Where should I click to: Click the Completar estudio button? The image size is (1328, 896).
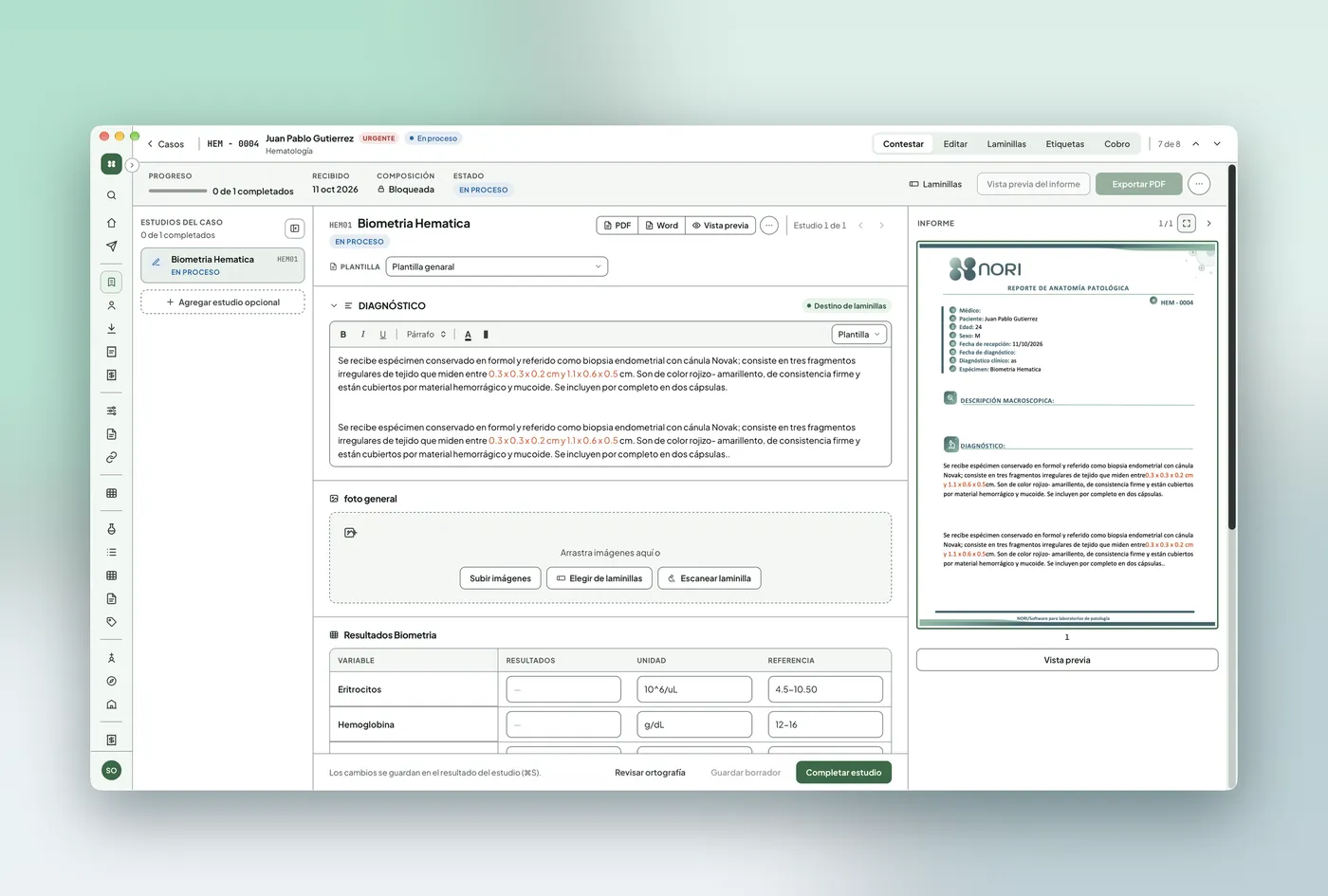[843, 773]
